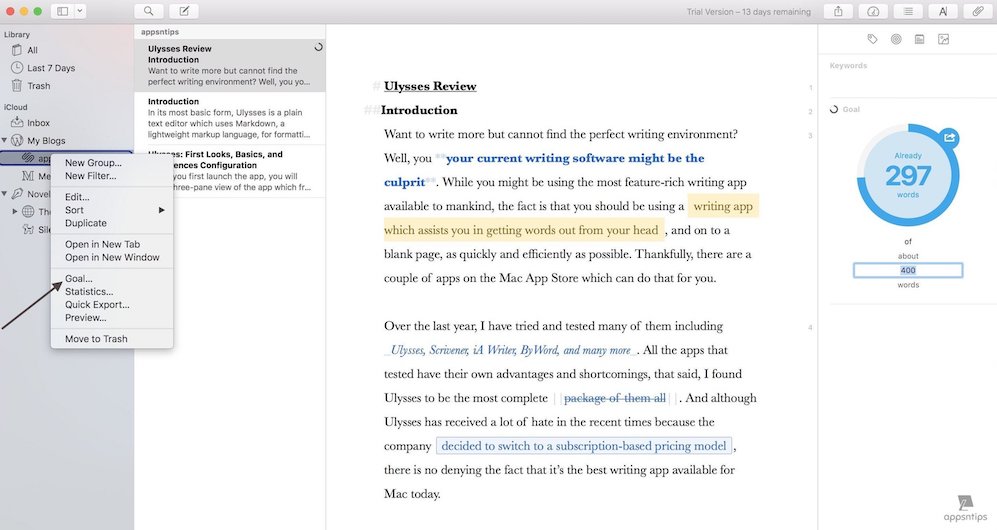Collapse the My Blogs group triangle
Screen dimensions: 997x530
pyautogui.click(x=6, y=141)
